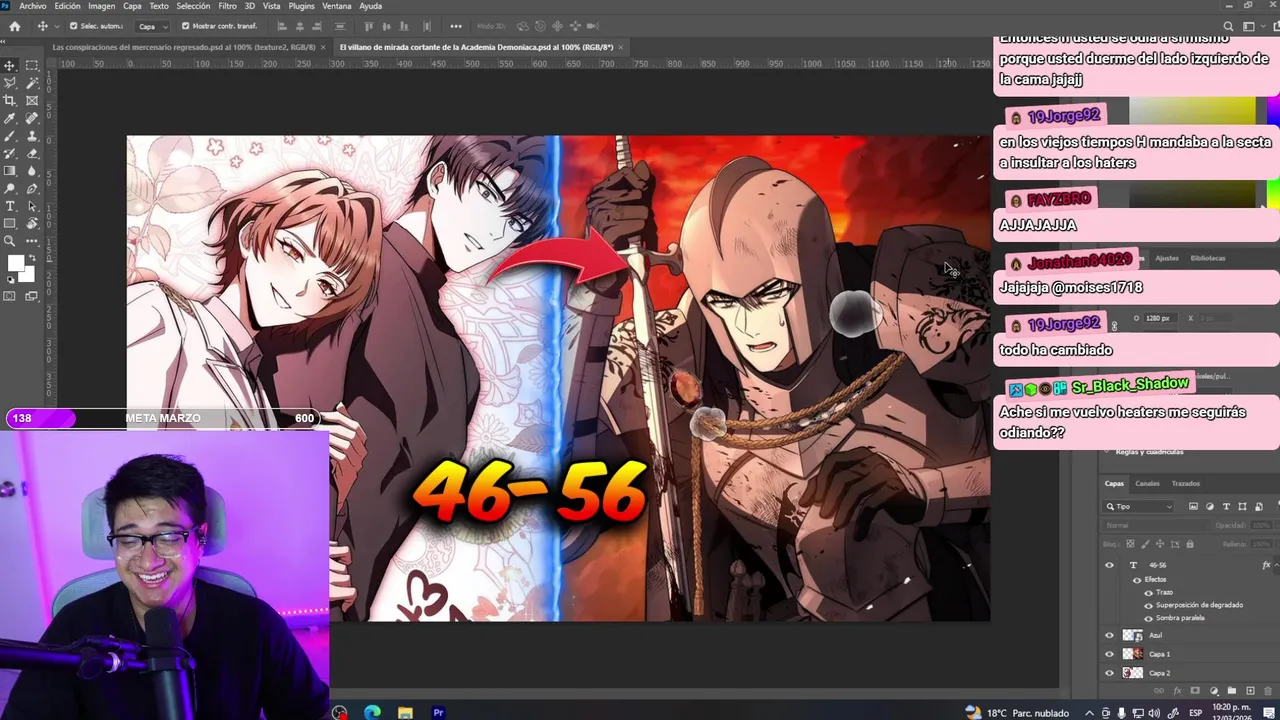Click the trash icon in Capas panel
This screenshot has width=1280, height=720.
[x=1268, y=691]
